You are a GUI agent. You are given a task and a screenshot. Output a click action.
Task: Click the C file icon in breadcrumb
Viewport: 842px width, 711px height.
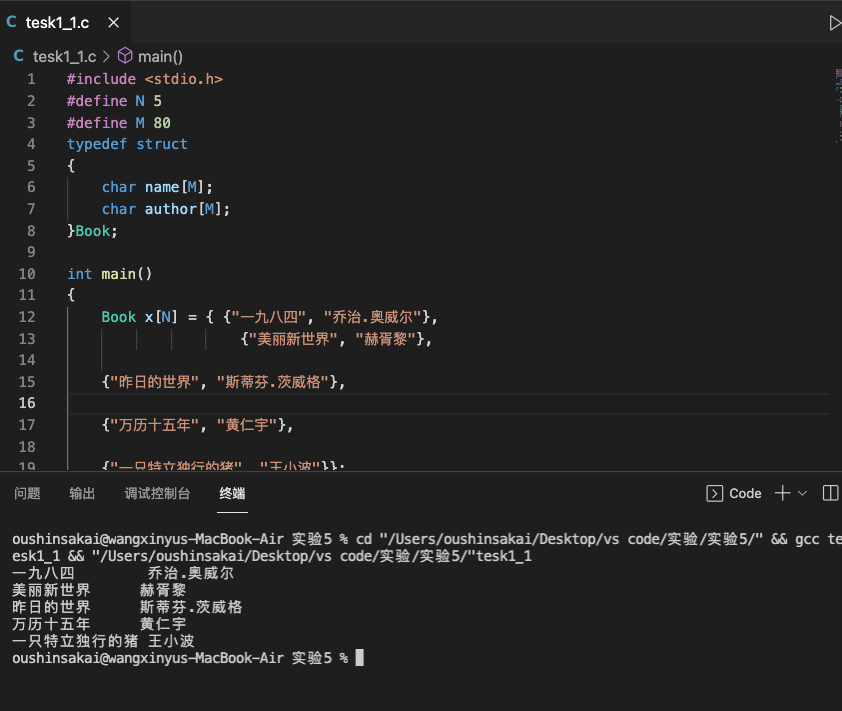(x=19, y=57)
